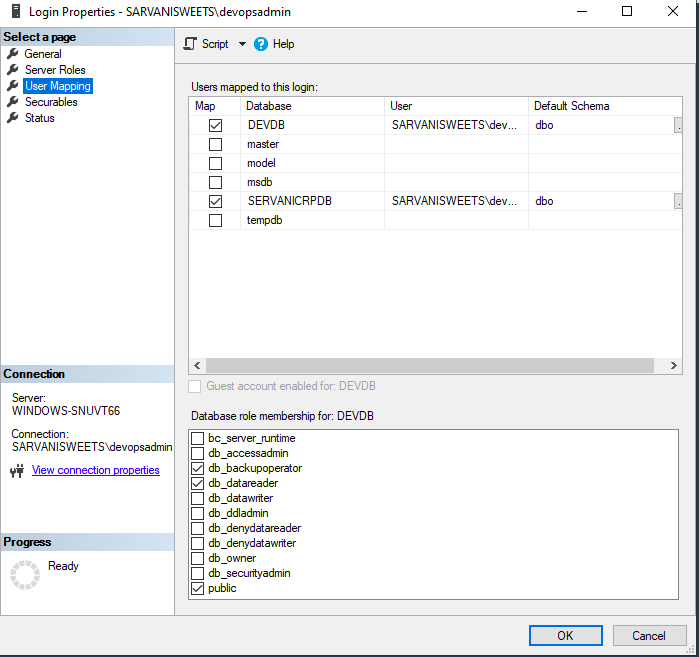The image size is (699, 657).
Task: Open the Help text link in toolbar
Action: coord(283,44)
